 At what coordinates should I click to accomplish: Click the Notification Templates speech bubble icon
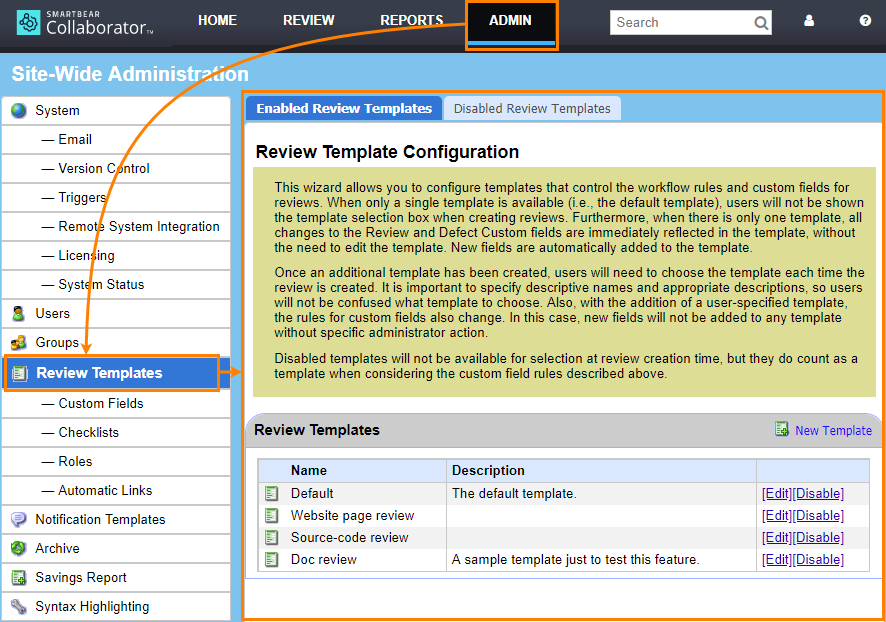point(18,519)
